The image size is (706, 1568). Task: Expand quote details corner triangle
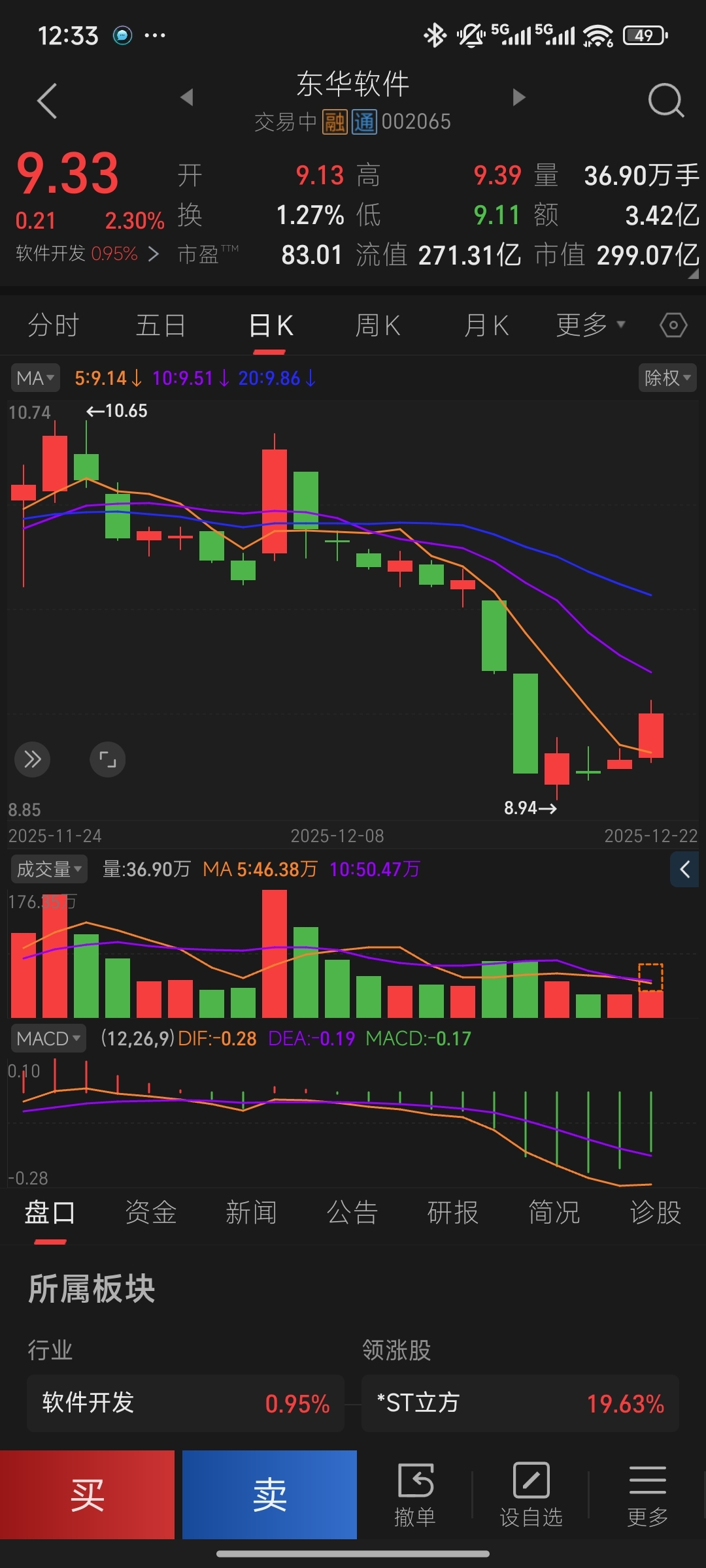click(693, 274)
